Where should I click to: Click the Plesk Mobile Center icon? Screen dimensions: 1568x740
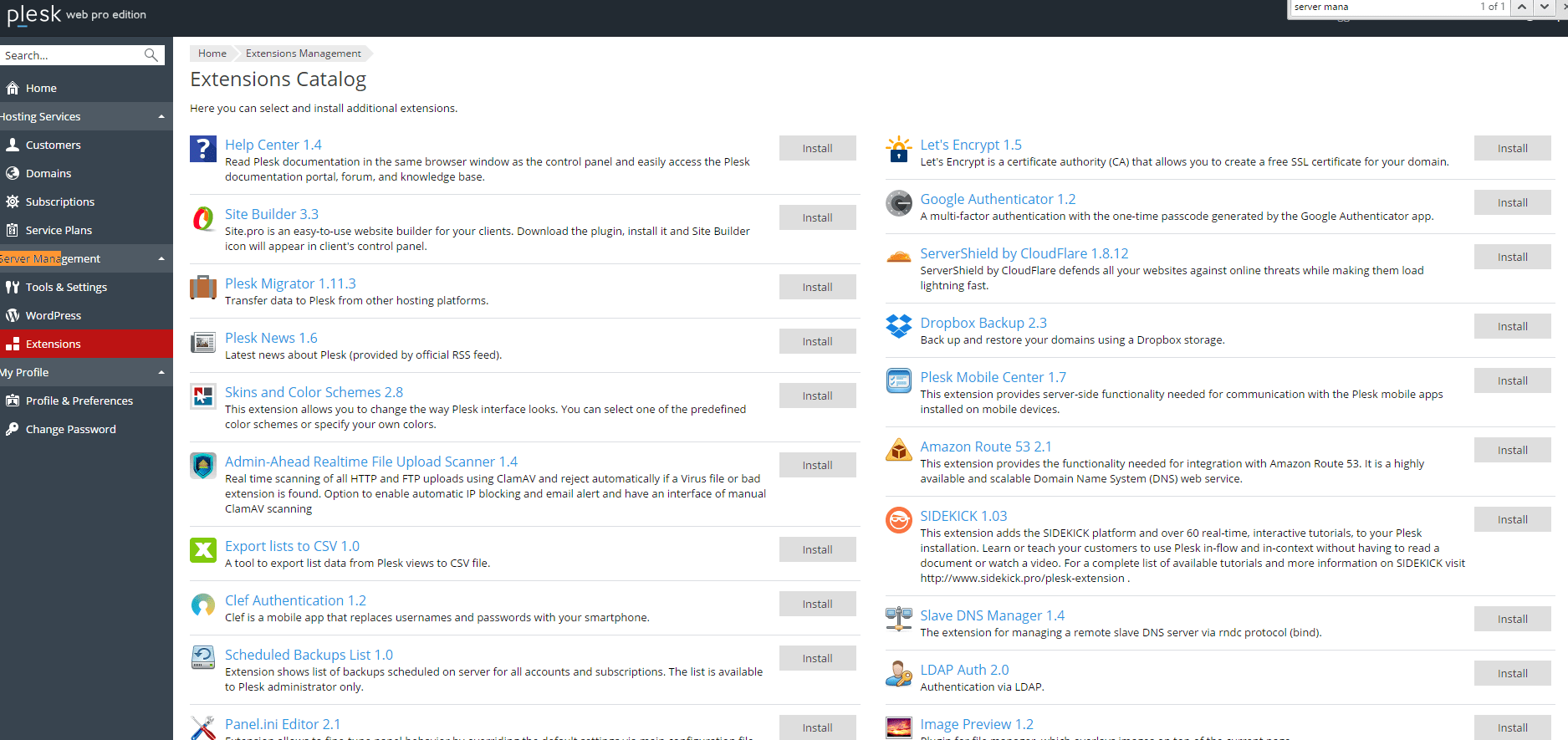[899, 381]
